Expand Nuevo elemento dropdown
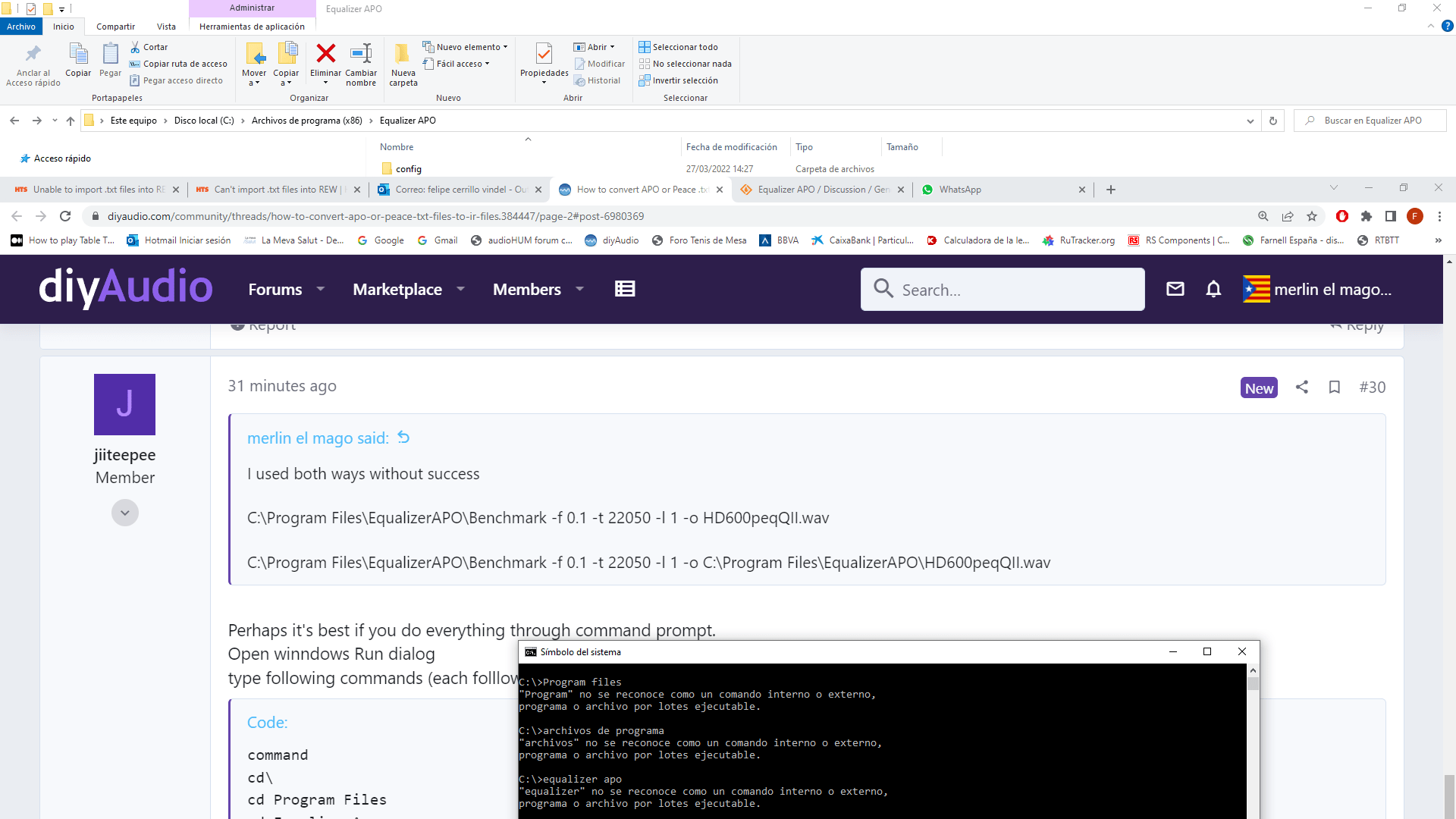The image size is (1456, 819). 506,47
